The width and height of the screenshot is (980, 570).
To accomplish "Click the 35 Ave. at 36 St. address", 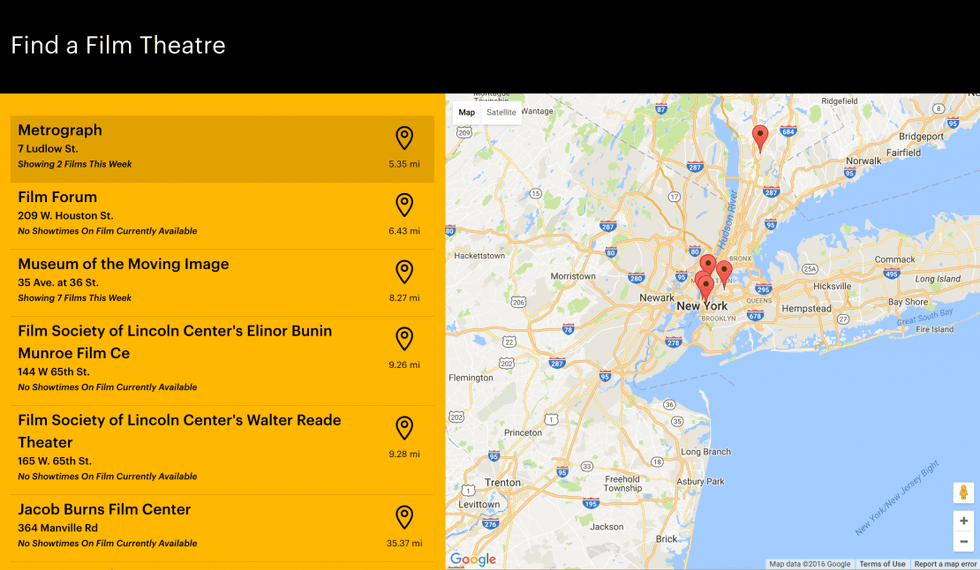I will click(x=58, y=282).
